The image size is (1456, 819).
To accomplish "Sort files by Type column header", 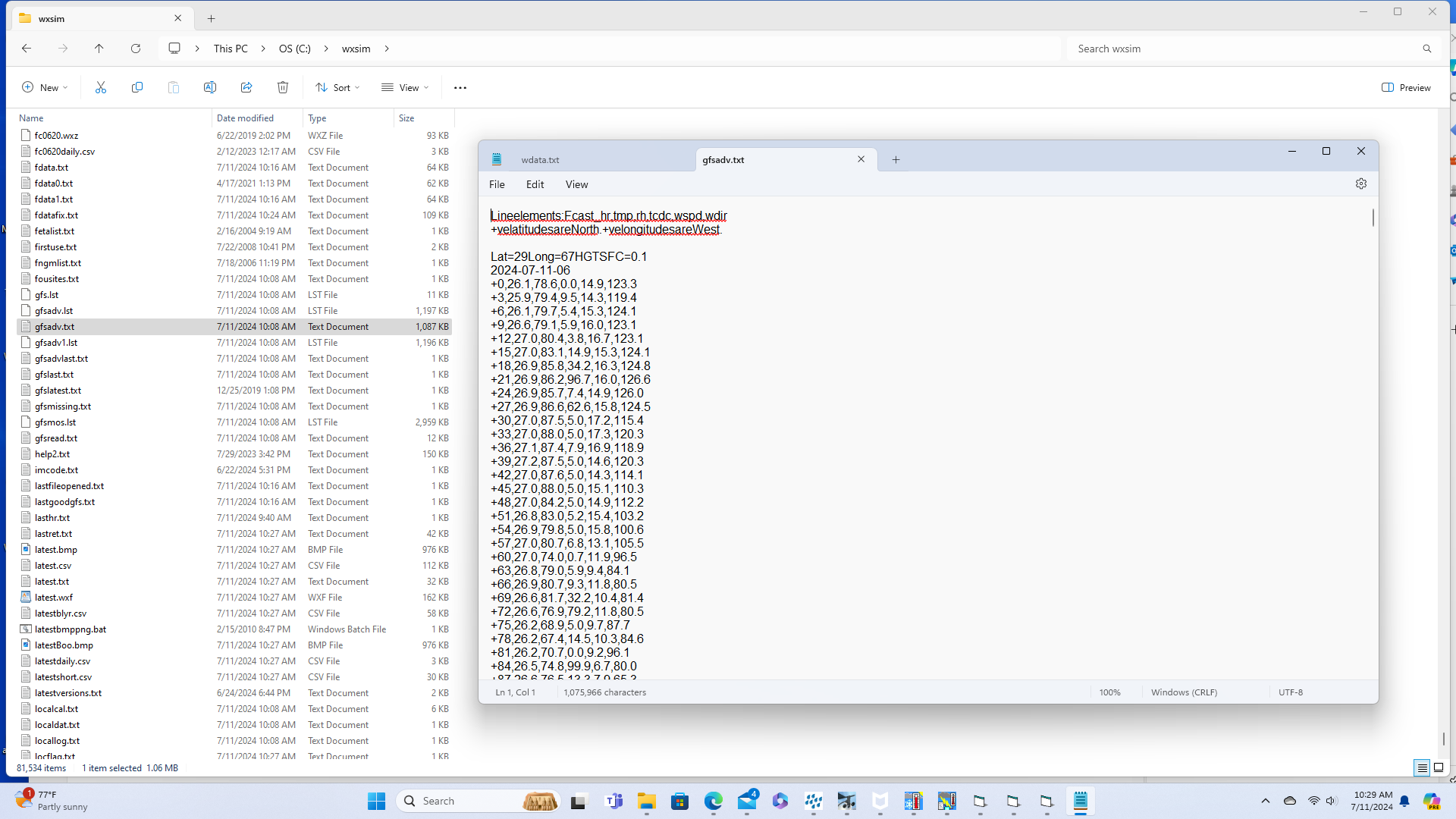I will [349, 118].
